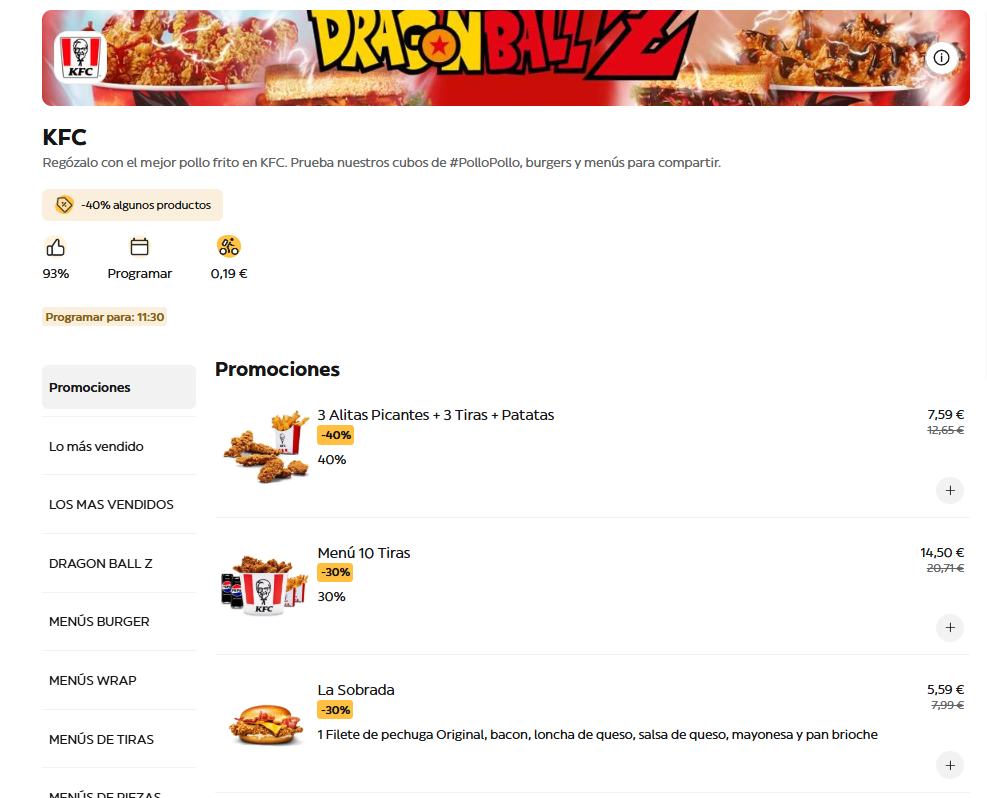Screen dimensions: 987x798
Task: Open La Sobrada burger title
Action: point(356,690)
